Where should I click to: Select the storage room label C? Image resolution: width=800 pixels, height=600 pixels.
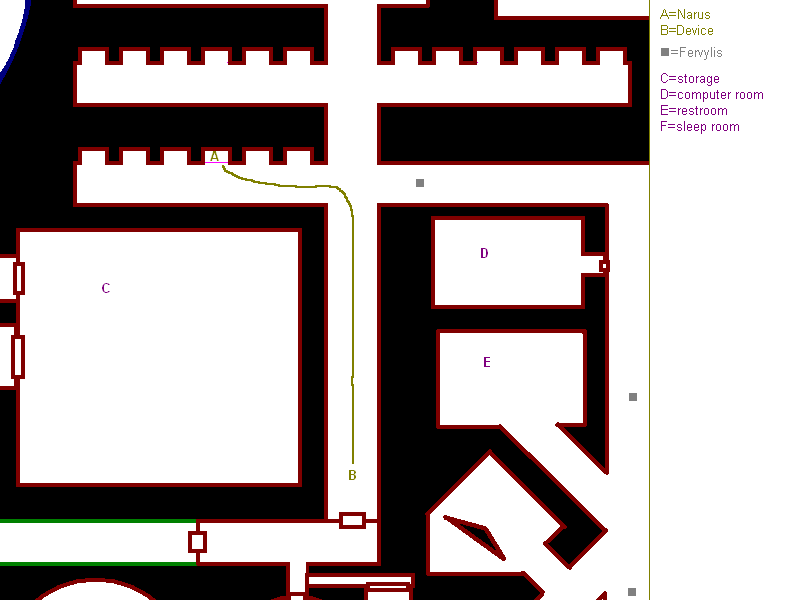tap(106, 289)
